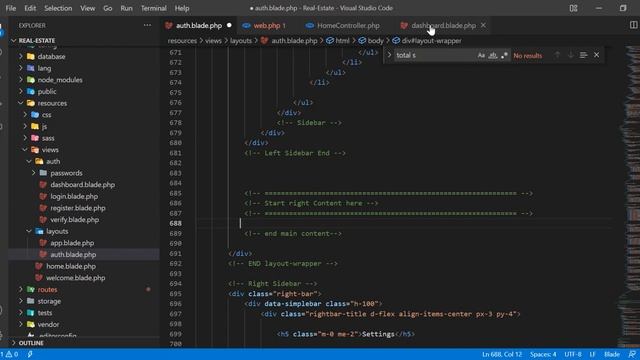Close the find widget

pos(596,55)
